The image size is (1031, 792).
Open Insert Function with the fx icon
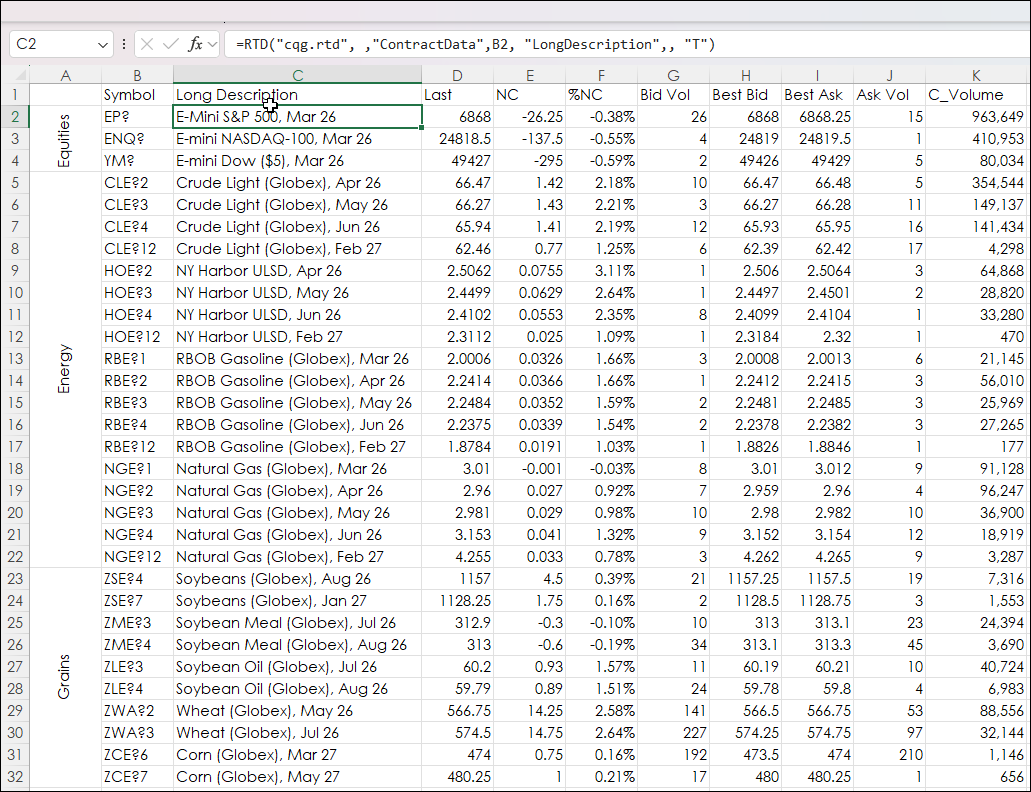(195, 44)
